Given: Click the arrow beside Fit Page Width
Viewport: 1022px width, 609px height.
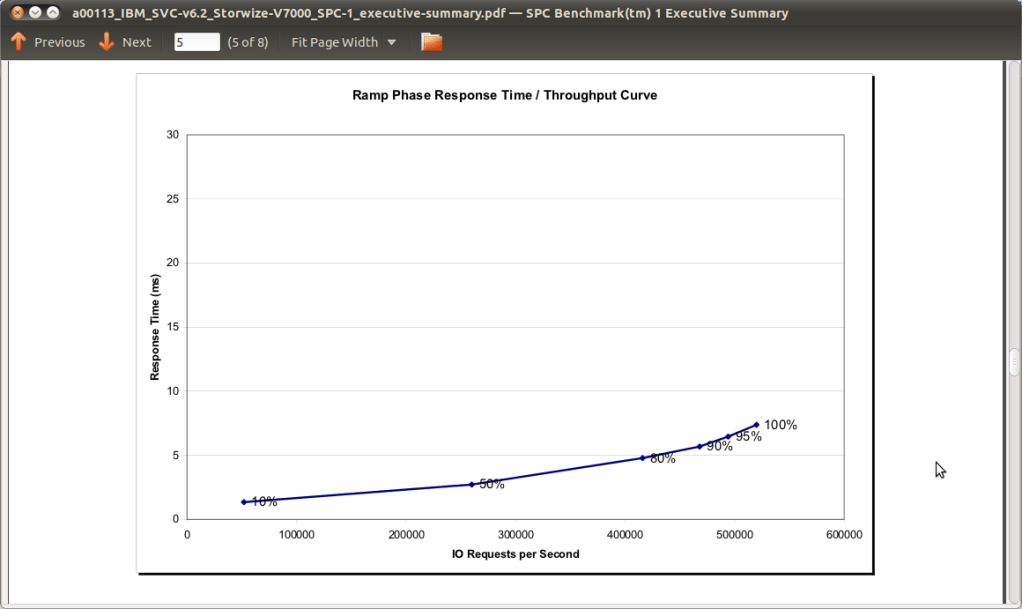Looking at the screenshot, I should [x=391, y=42].
